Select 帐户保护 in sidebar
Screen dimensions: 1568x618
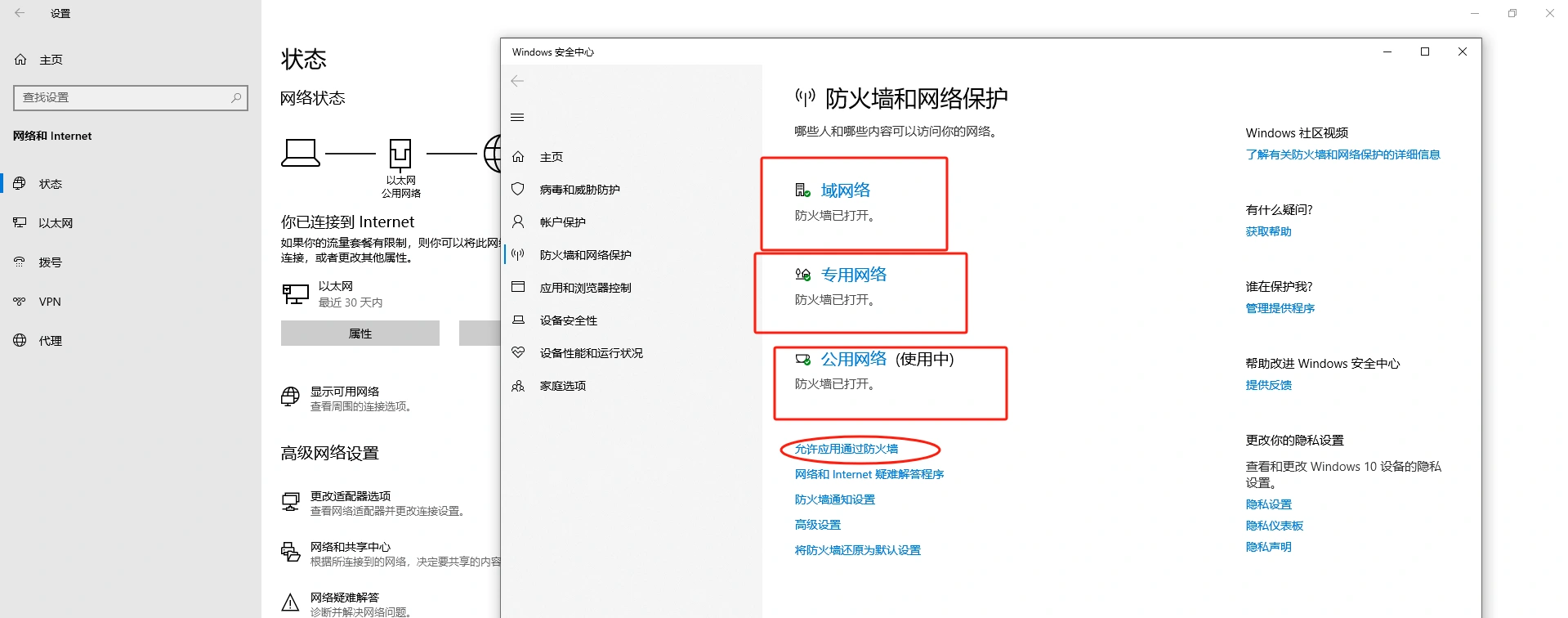(x=563, y=222)
